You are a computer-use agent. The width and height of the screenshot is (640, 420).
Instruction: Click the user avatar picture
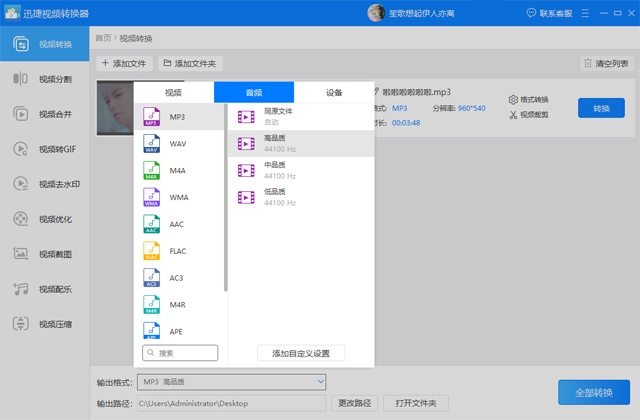tap(376, 13)
